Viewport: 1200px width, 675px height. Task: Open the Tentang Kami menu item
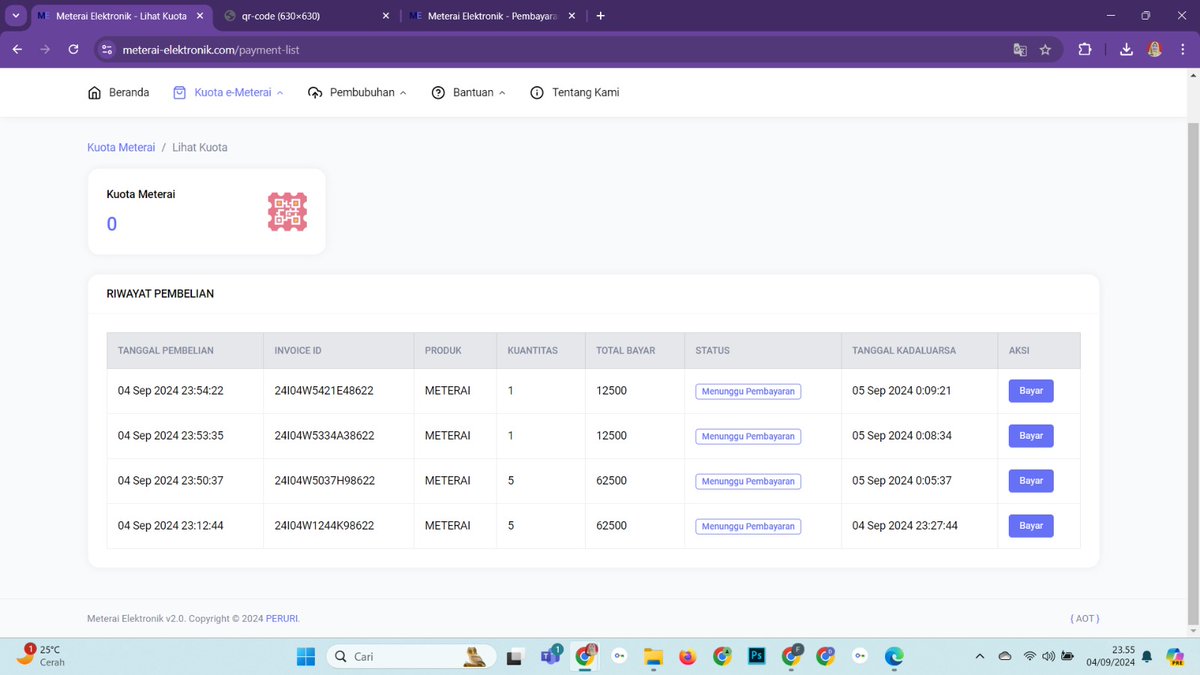(575, 92)
